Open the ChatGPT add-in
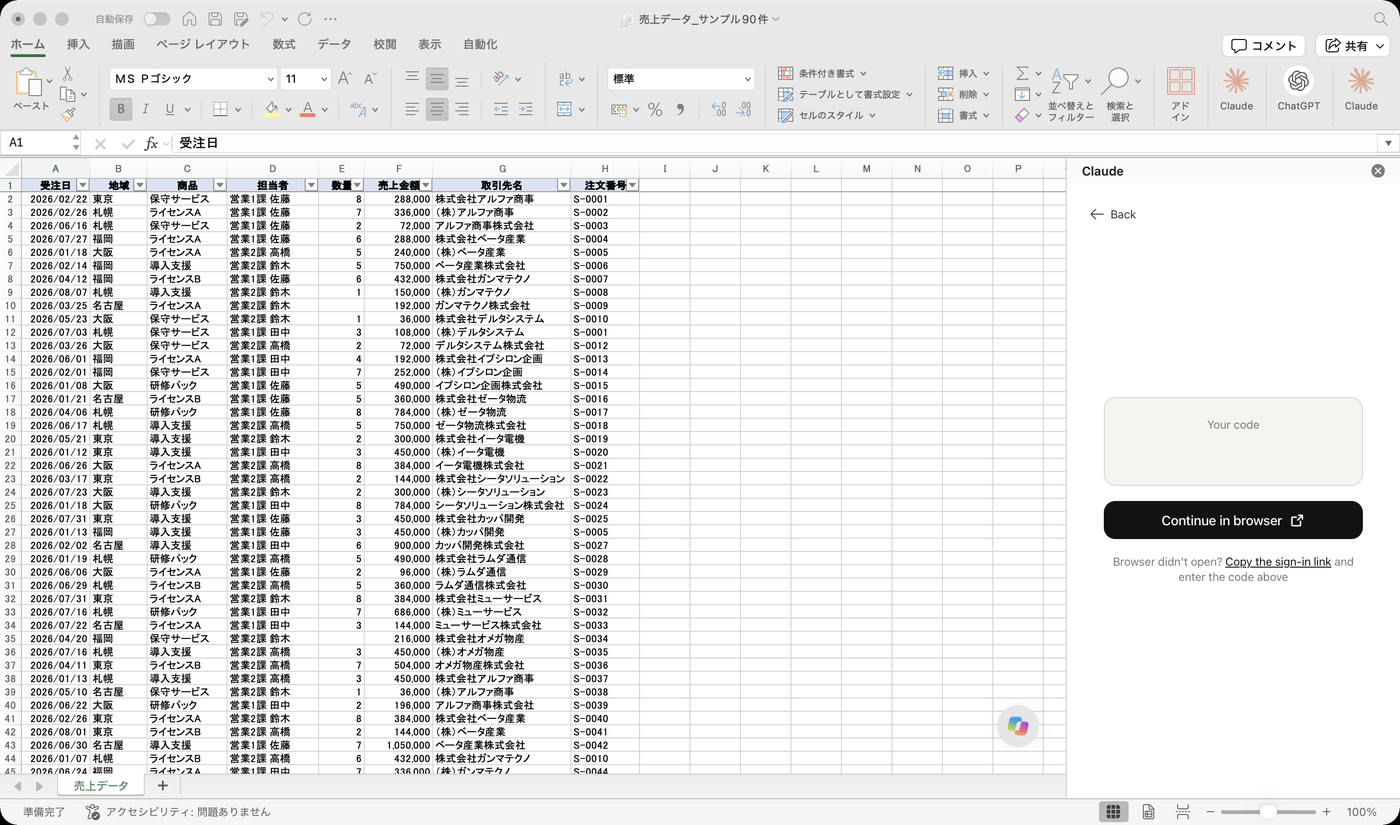1400x825 pixels. pyautogui.click(x=1298, y=88)
